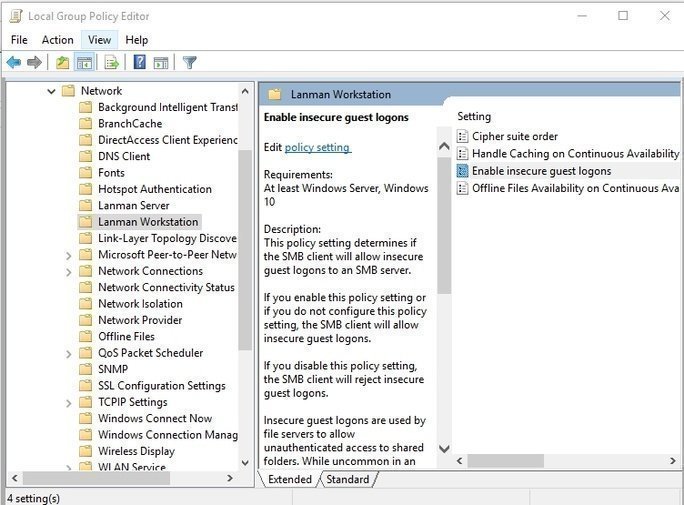The width and height of the screenshot is (684, 505).
Task: Select the Cipher suite order setting
Action: tap(515, 136)
